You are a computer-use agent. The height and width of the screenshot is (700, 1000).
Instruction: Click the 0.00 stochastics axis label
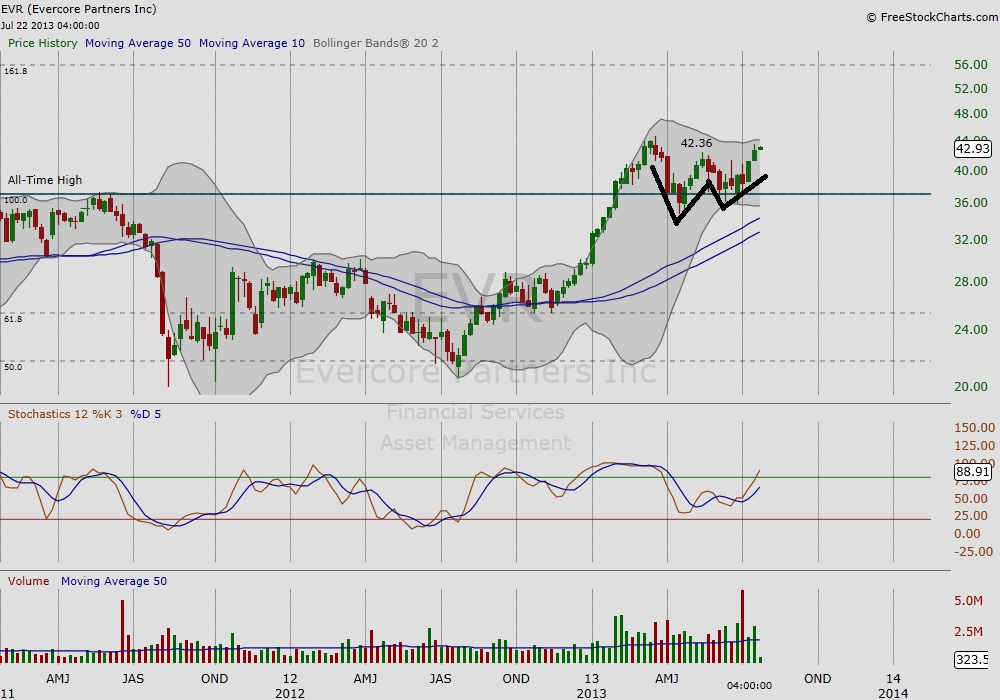[967, 534]
